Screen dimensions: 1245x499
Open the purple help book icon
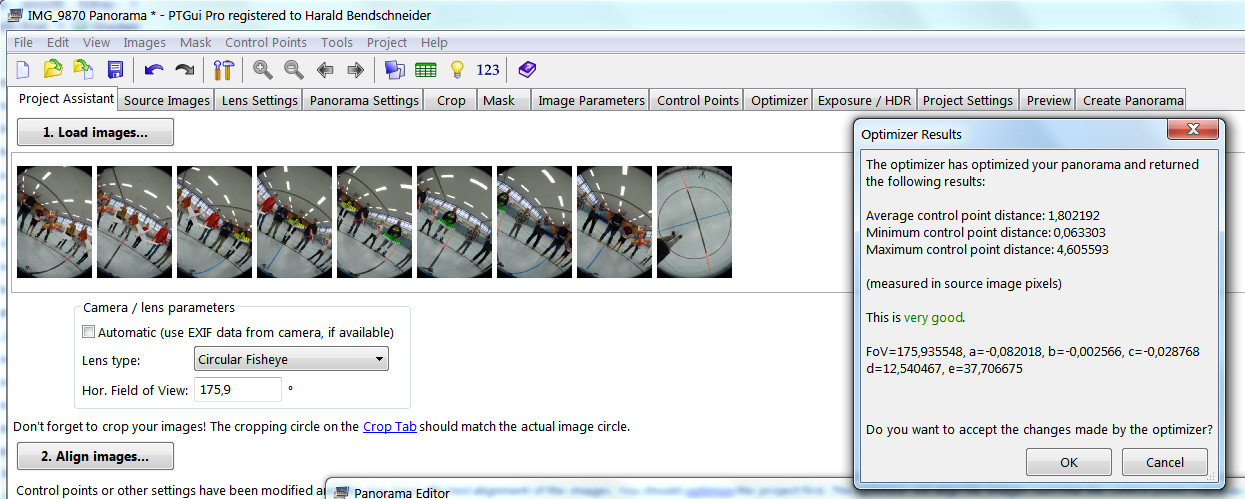coord(527,70)
